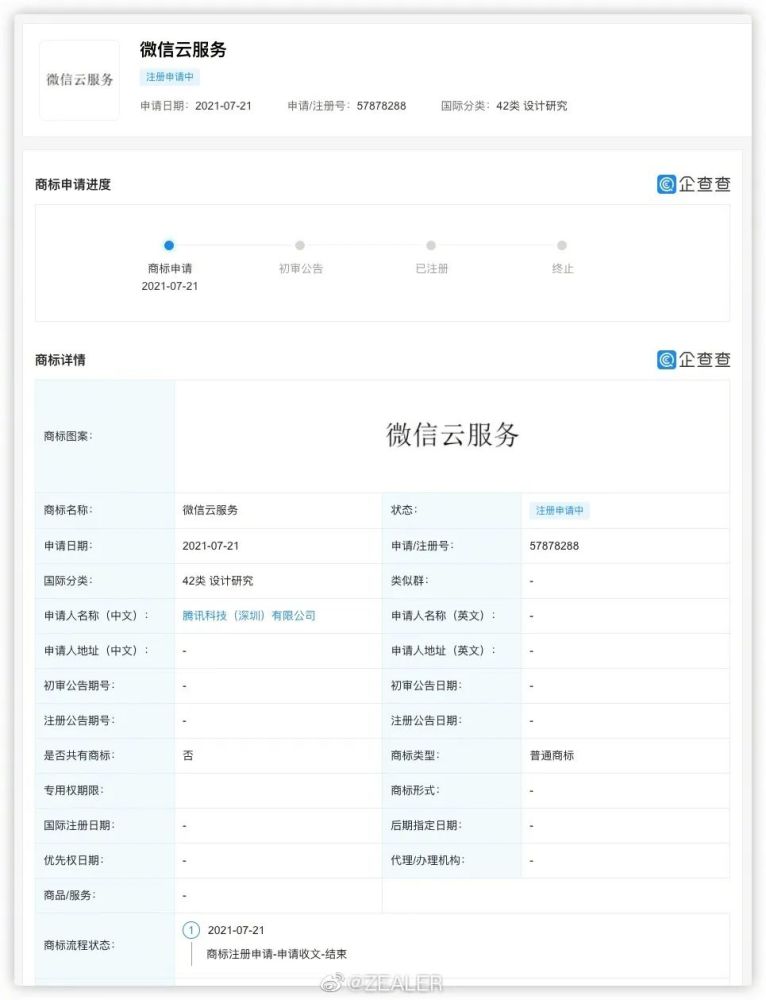Click the 商标流程状态 label

coord(79,945)
